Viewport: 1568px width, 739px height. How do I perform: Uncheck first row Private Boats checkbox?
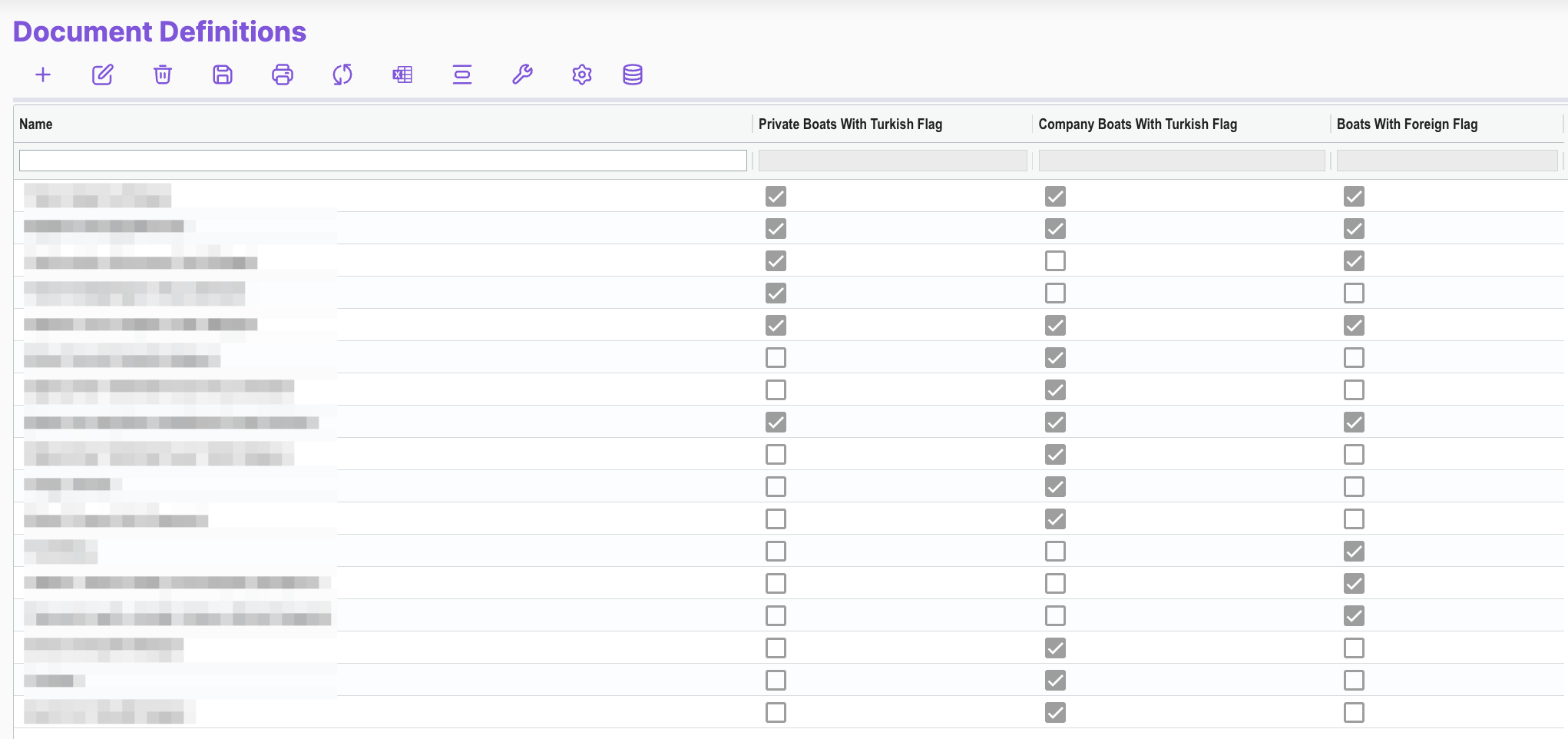[776, 197]
